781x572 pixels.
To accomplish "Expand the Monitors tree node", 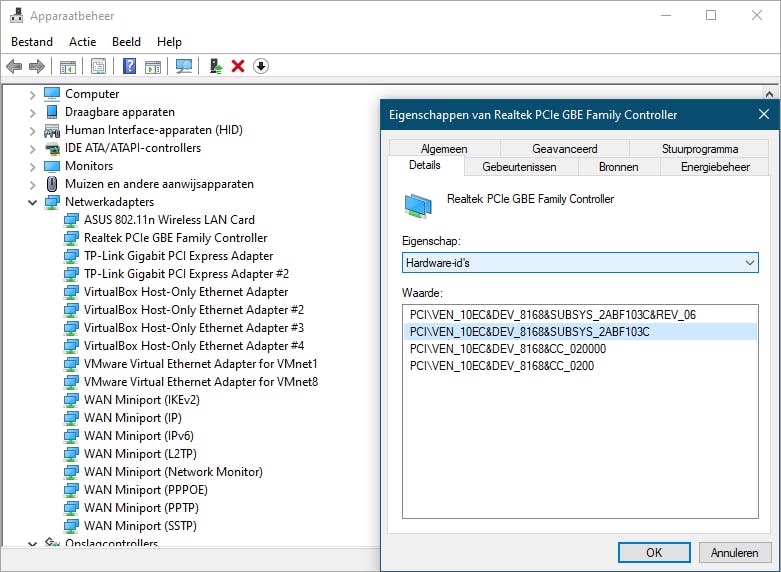I will coord(33,166).
